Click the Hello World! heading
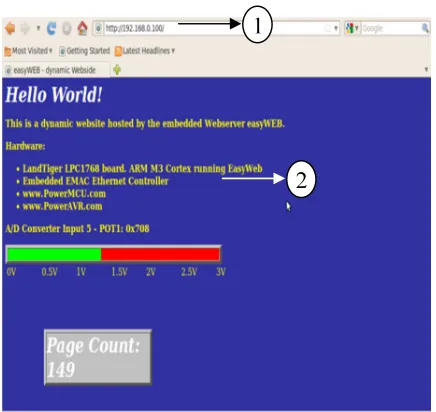The image size is (436, 412). 54,95
